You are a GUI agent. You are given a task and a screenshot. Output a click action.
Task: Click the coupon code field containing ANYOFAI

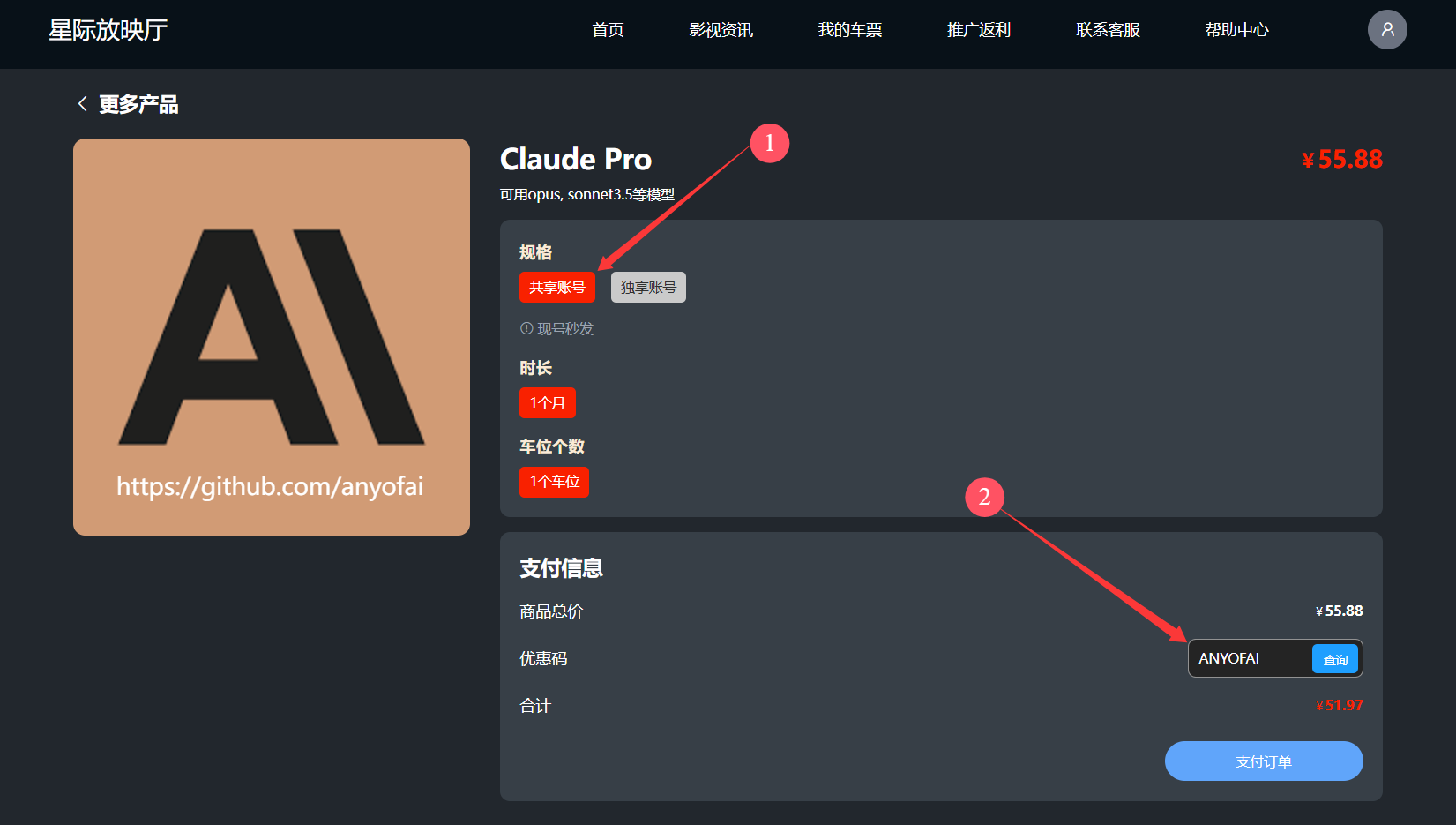click(1250, 658)
